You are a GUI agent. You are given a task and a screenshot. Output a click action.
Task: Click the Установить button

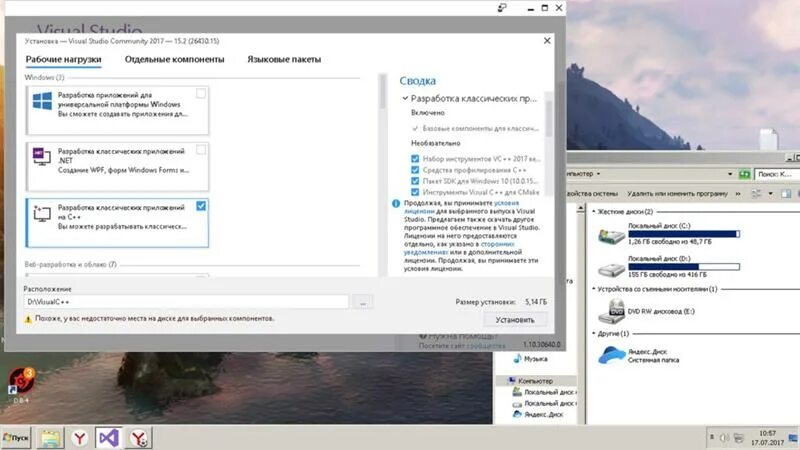click(x=515, y=320)
